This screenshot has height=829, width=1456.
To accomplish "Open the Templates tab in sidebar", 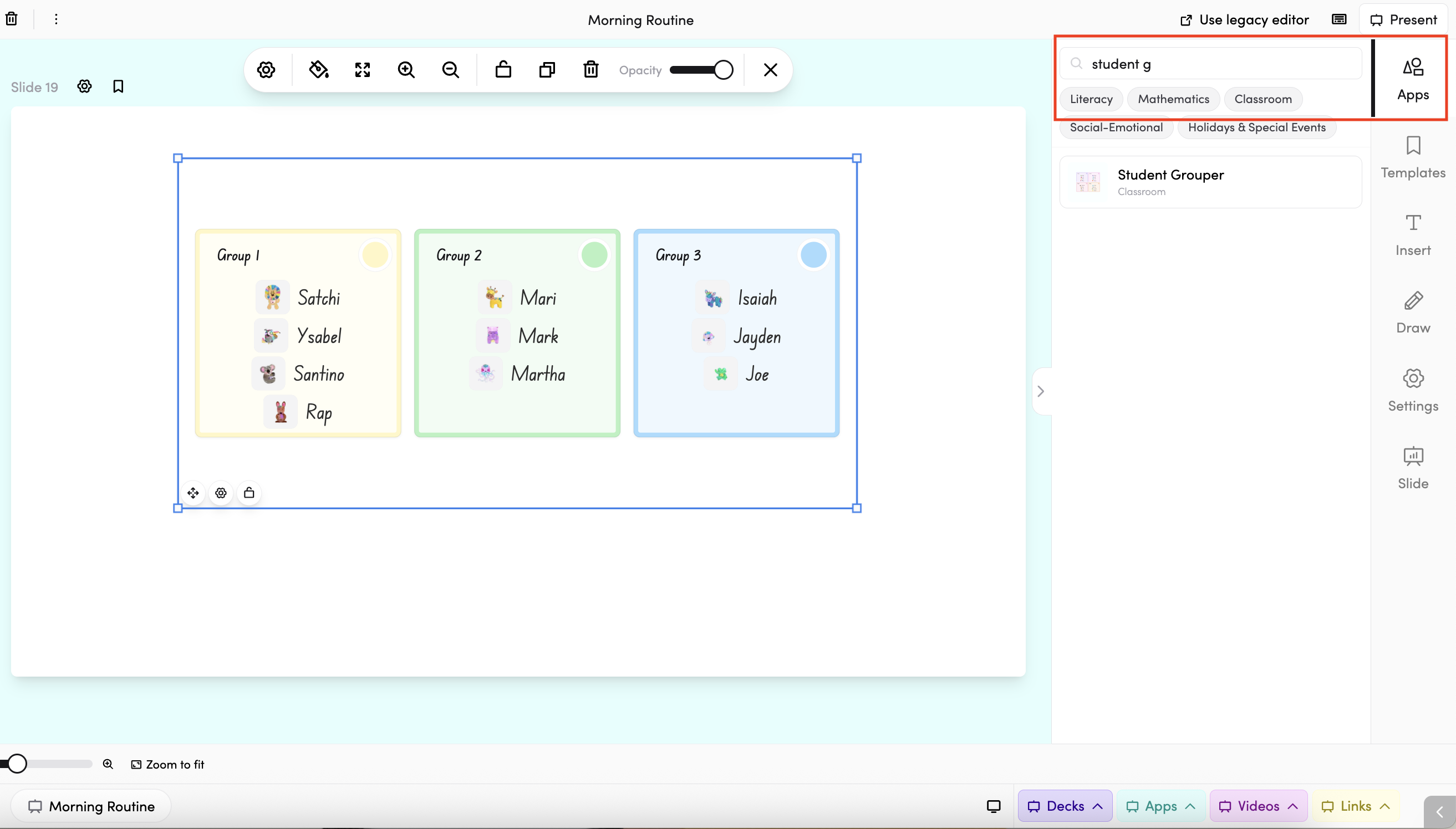I will [1413, 157].
